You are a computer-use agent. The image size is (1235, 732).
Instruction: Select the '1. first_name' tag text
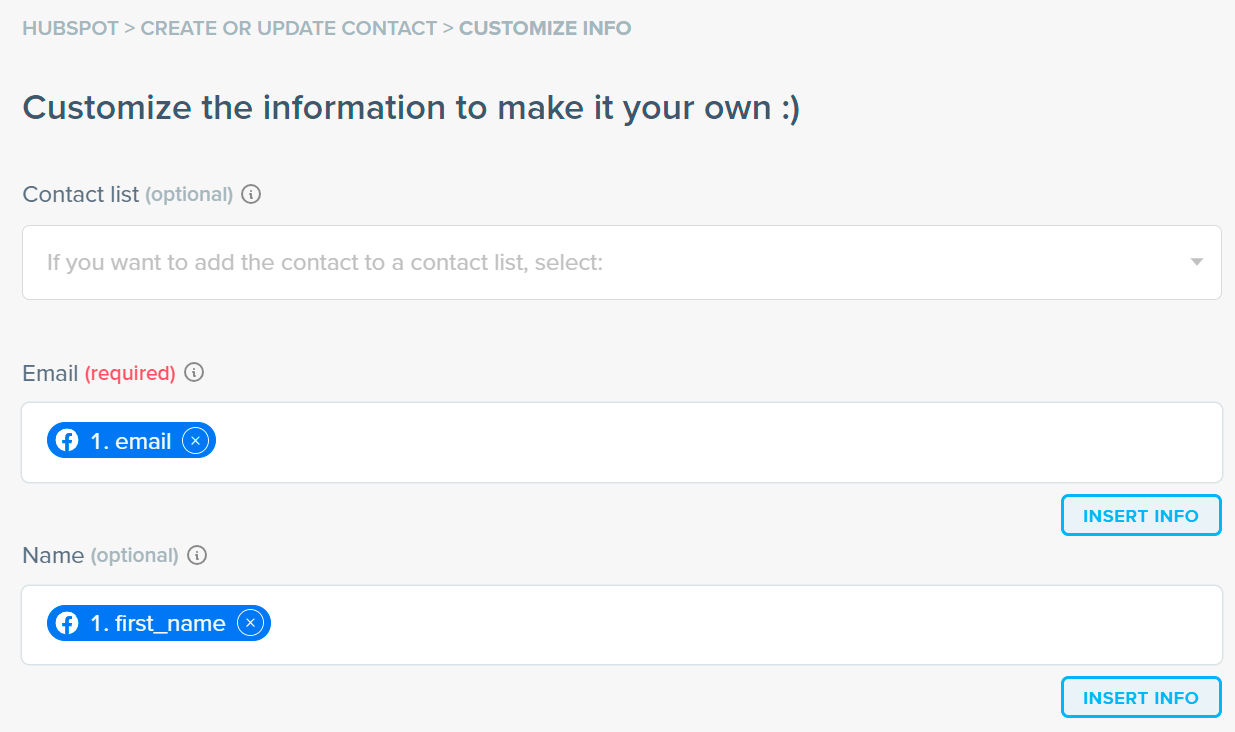(158, 624)
